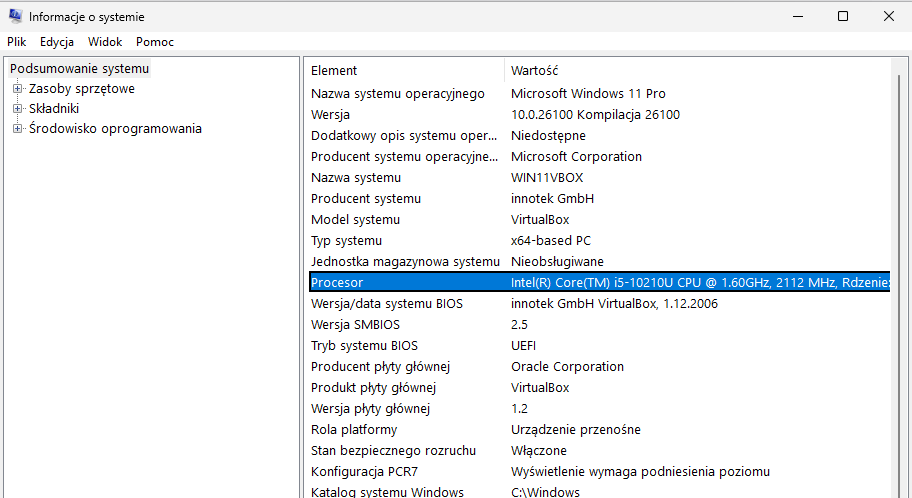This screenshot has height=498, width=912.
Task: Open the Edycja menu
Action: coord(57,42)
